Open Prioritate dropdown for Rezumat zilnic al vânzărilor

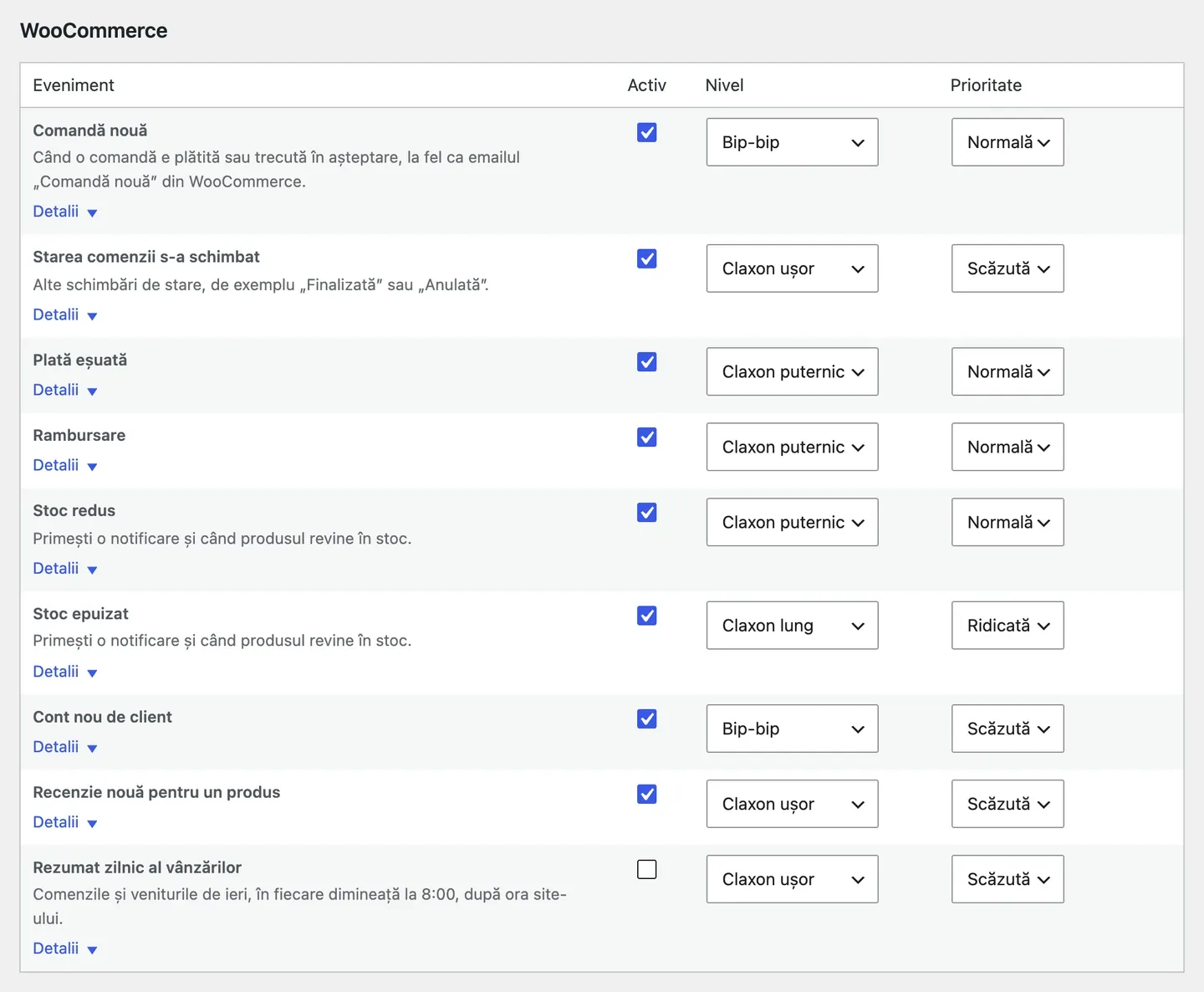coord(1008,879)
